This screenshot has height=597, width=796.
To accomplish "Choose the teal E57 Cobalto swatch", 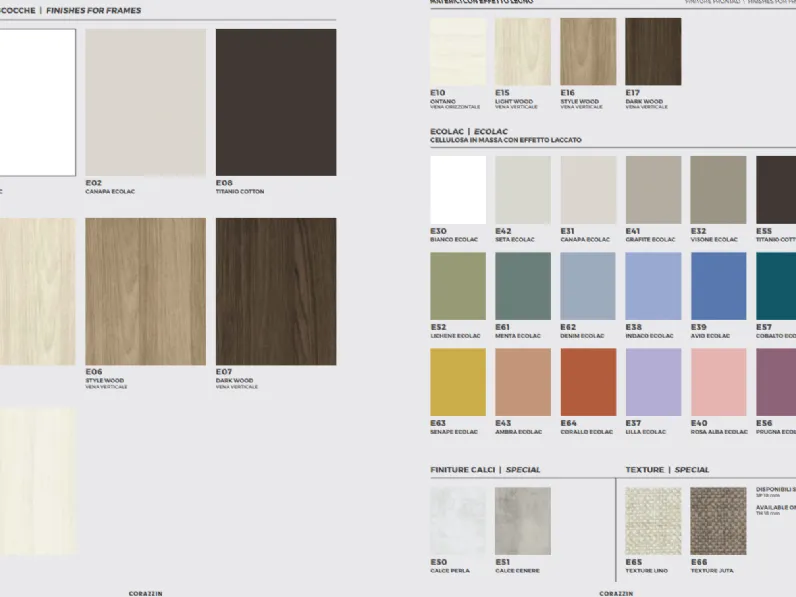I will coord(776,286).
